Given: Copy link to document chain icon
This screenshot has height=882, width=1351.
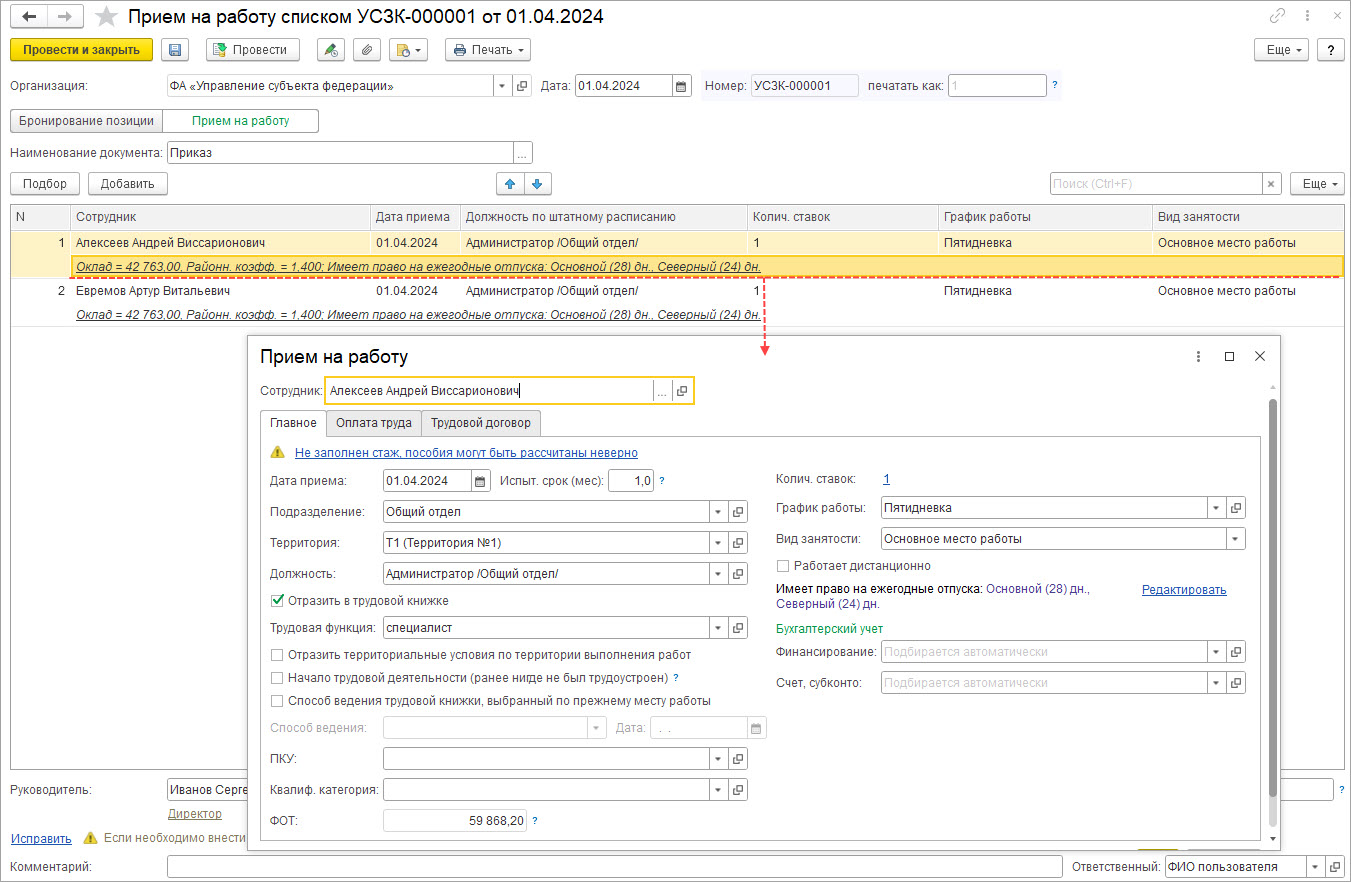Looking at the screenshot, I should point(1277,16).
